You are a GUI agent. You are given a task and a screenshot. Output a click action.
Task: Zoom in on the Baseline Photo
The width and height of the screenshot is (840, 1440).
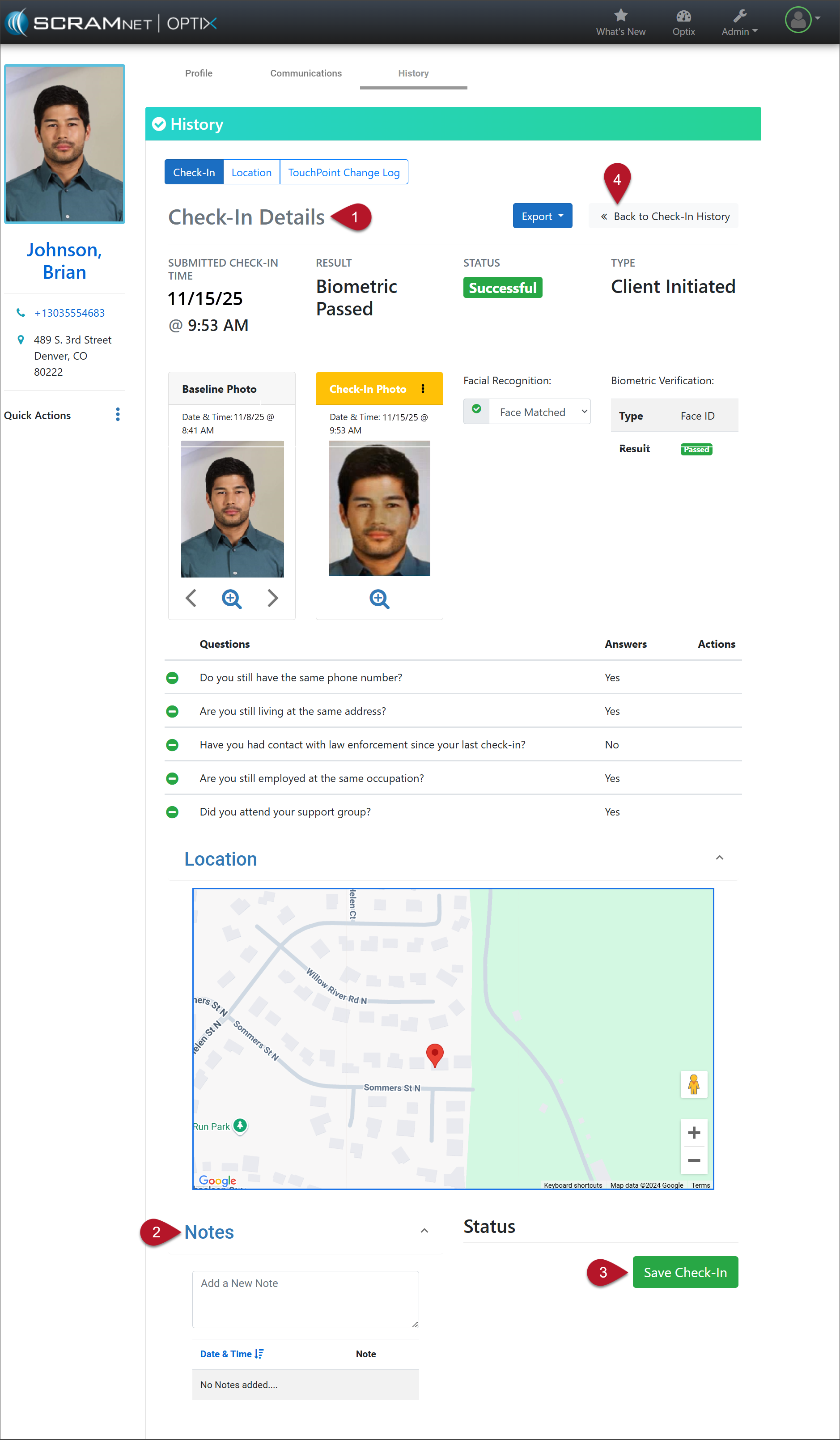click(x=231, y=598)
